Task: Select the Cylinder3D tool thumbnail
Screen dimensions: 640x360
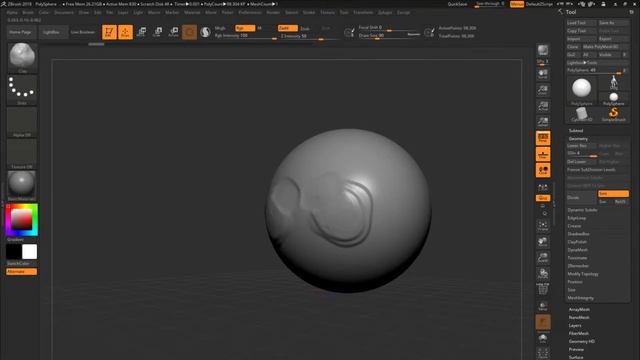Action: (582, 114)
